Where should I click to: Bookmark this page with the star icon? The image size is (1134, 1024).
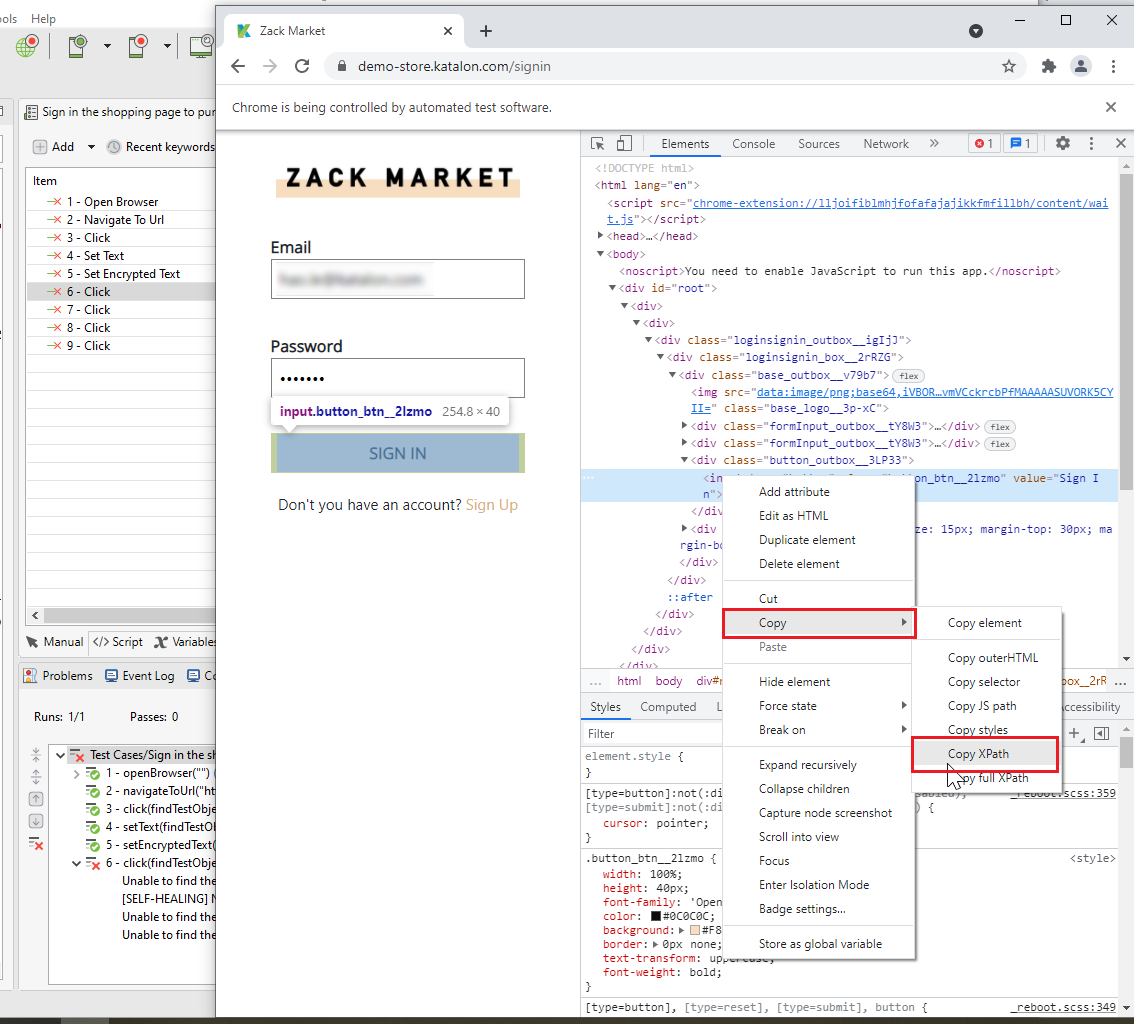coord(1009,67)
